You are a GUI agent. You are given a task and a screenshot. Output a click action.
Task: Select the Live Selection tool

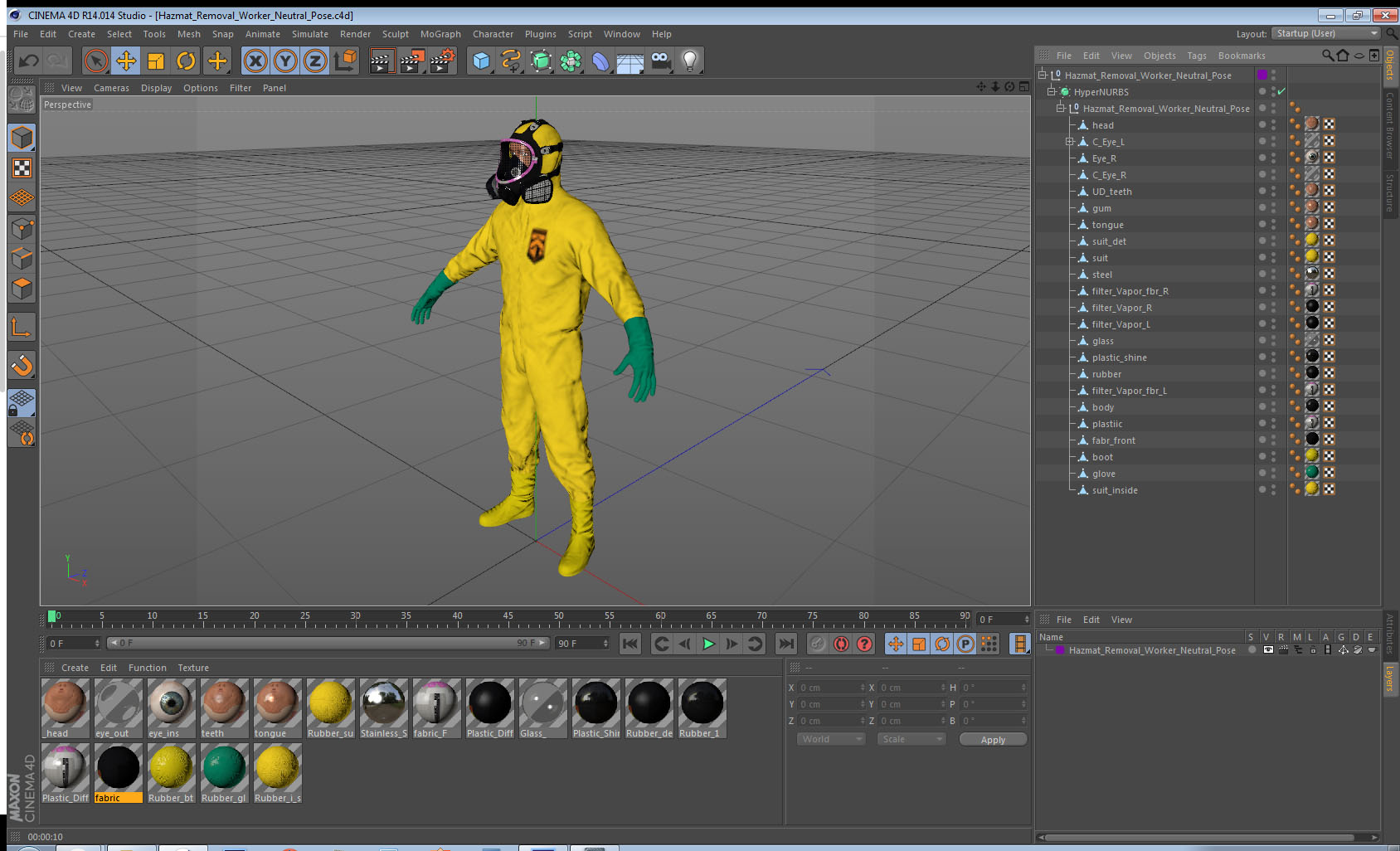pyautogui.click(x=96, y=61)
